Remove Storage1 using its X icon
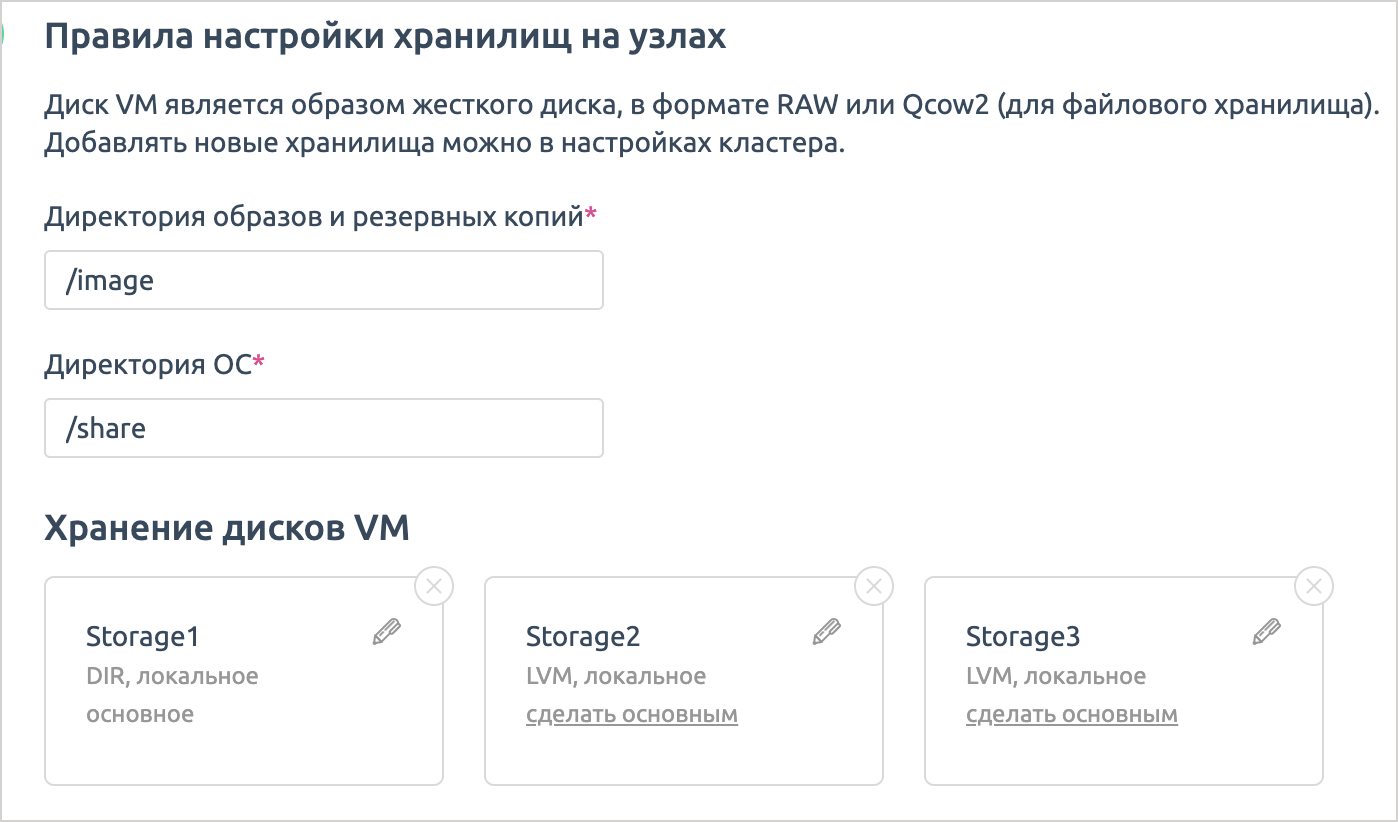The image size is (1398, 822). click(x=434, y=587)
